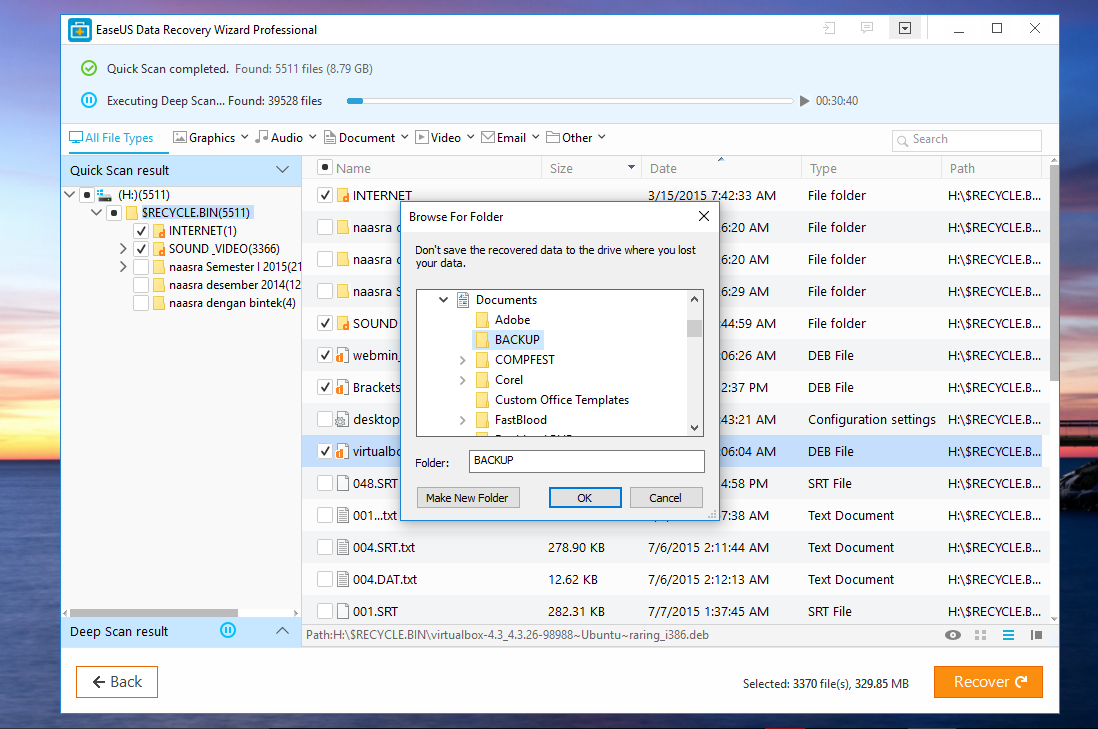The width and height of the screenshot is (1098, 729).
Task: Pause the deep scan using the progress pause icon
Action: 89,100
